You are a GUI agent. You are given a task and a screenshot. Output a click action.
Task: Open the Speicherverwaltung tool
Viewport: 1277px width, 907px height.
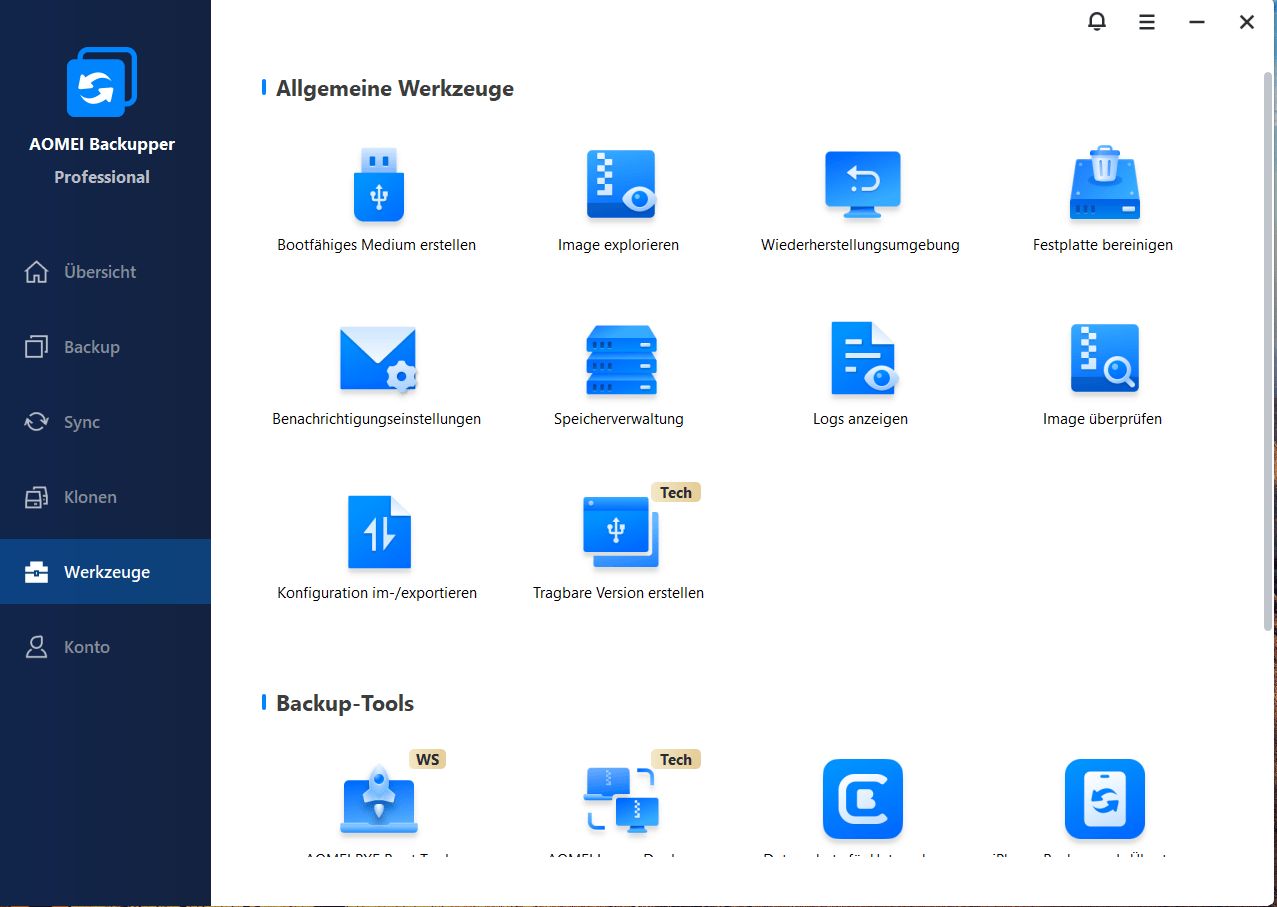tap(620, 360)
